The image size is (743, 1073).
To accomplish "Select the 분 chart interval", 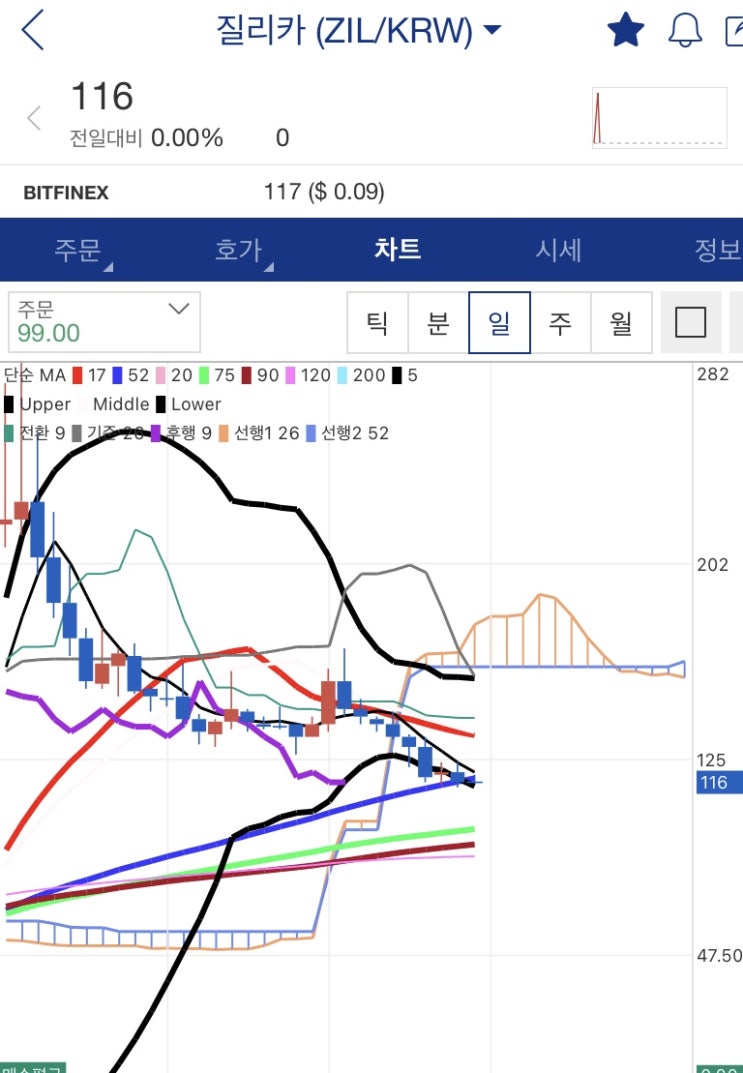I will point(439,322).
